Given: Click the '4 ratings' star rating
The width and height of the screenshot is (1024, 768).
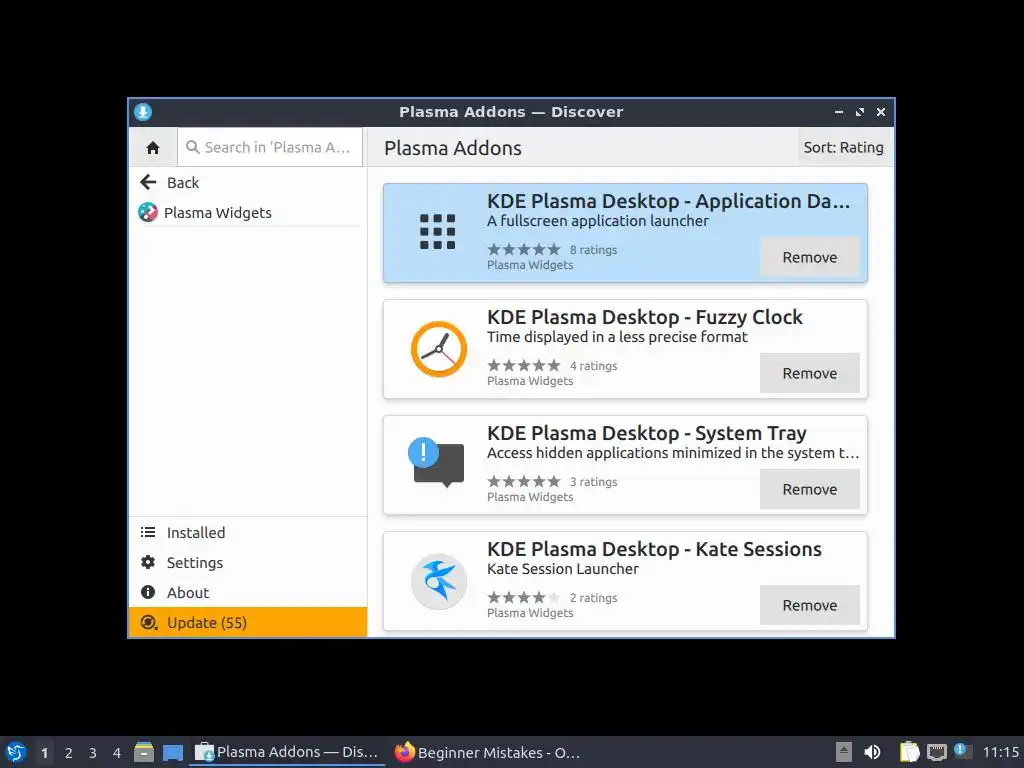Looking at the screenshot, I should 524,366.
